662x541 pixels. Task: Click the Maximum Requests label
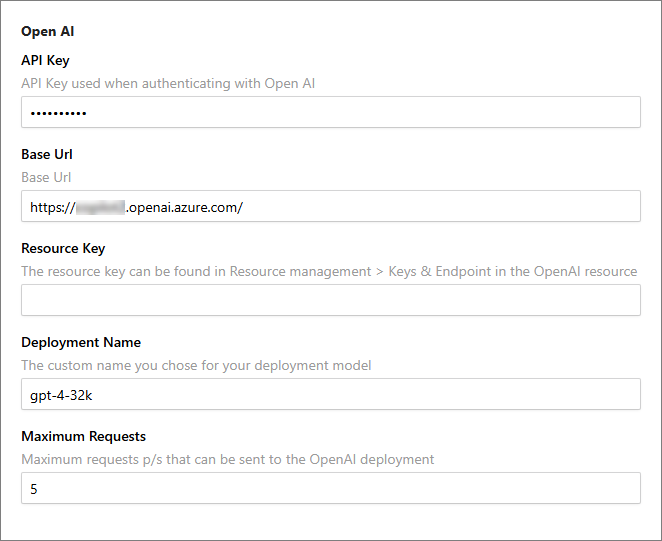point(84,436)
